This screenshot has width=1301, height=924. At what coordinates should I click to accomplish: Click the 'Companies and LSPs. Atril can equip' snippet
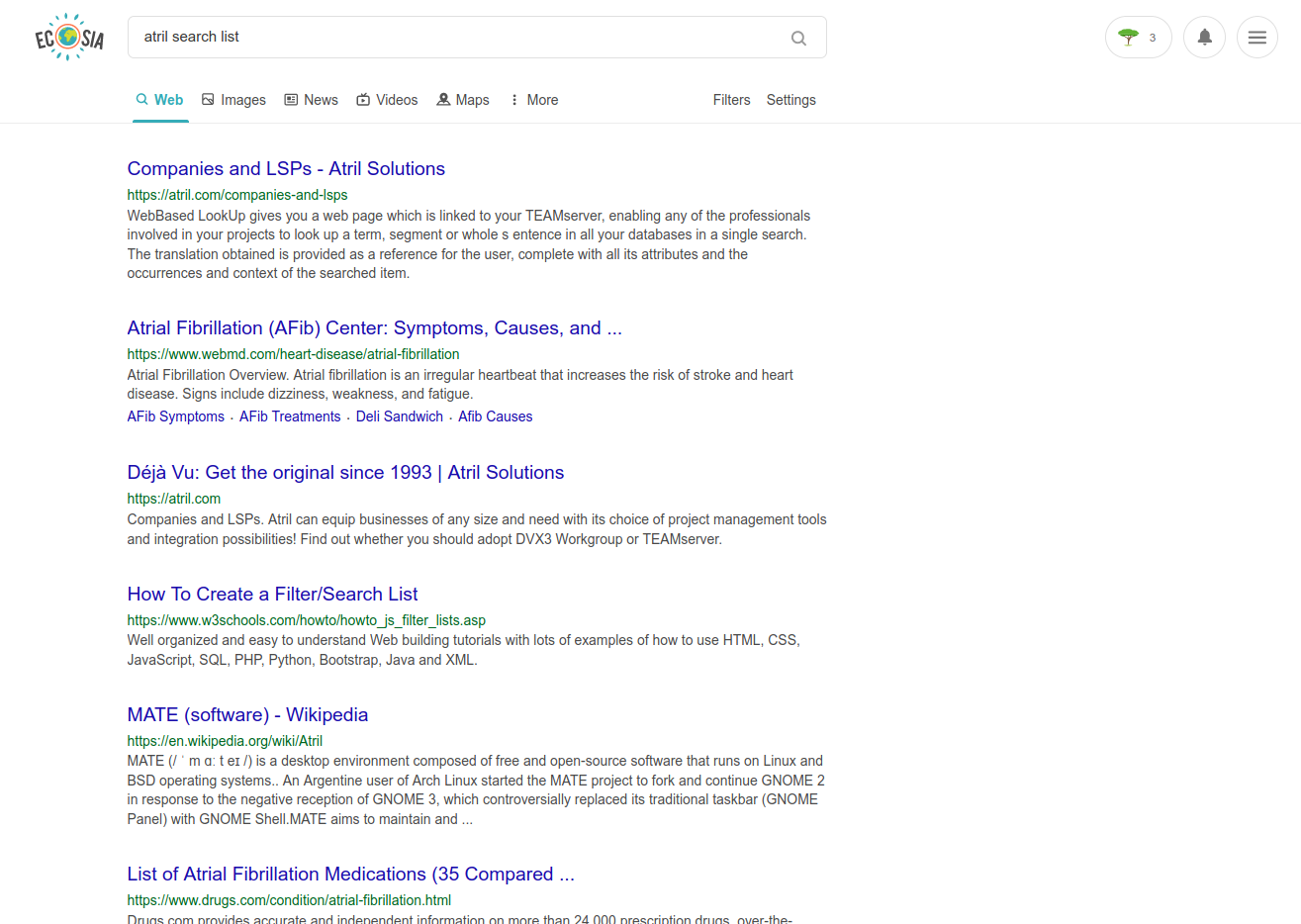pos(477,529)
